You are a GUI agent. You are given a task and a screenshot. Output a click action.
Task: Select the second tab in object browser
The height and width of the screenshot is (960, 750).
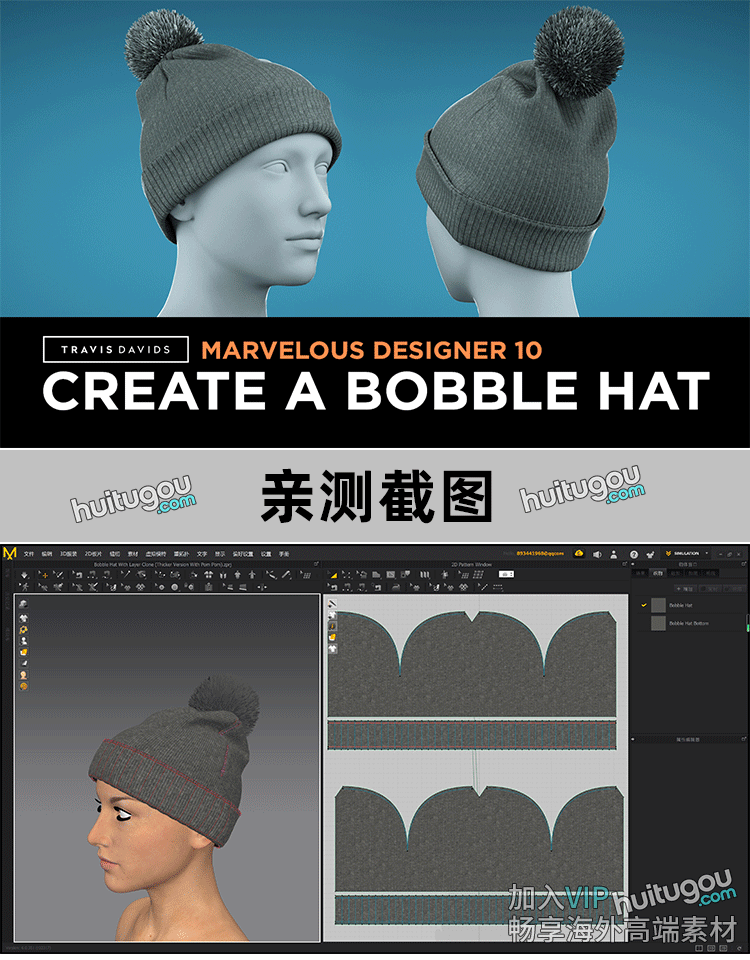click(657, 573)
